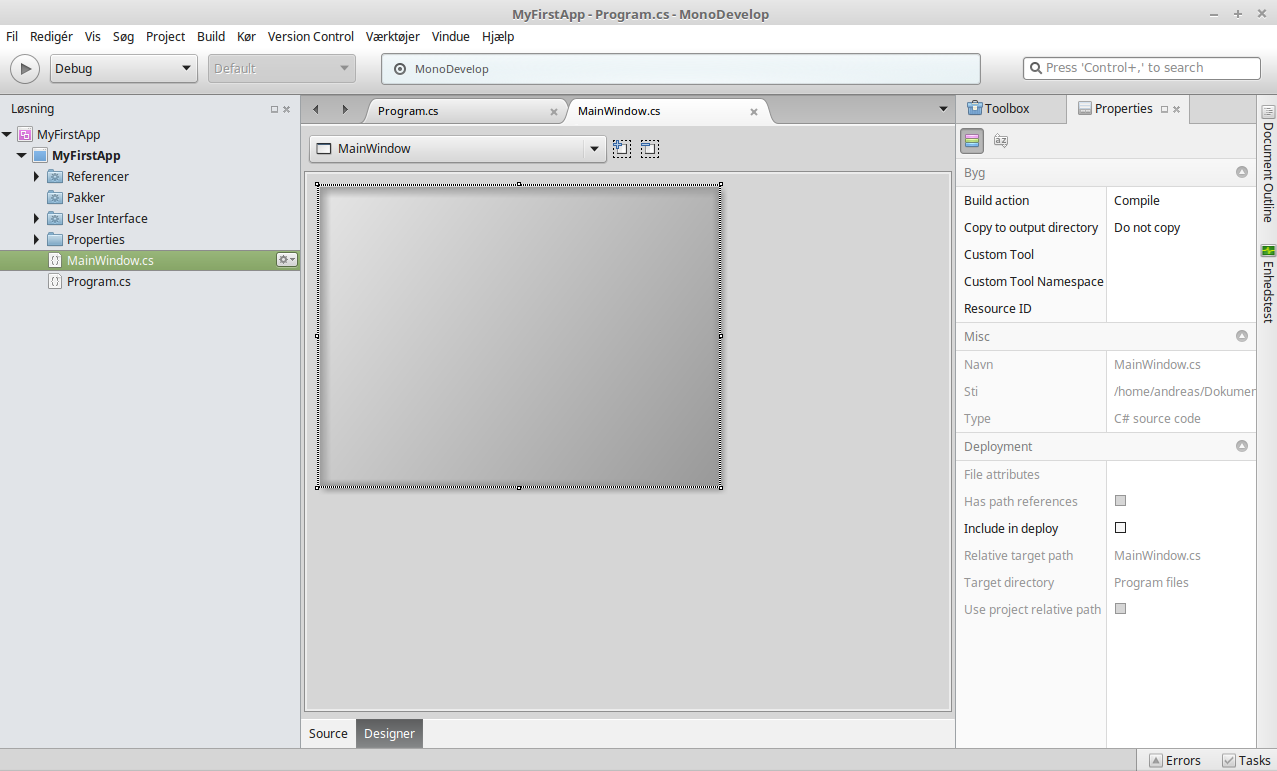Sort properties alphabetically
The height and width of the screenshot is (771, 1277).
click(1000, 141)
